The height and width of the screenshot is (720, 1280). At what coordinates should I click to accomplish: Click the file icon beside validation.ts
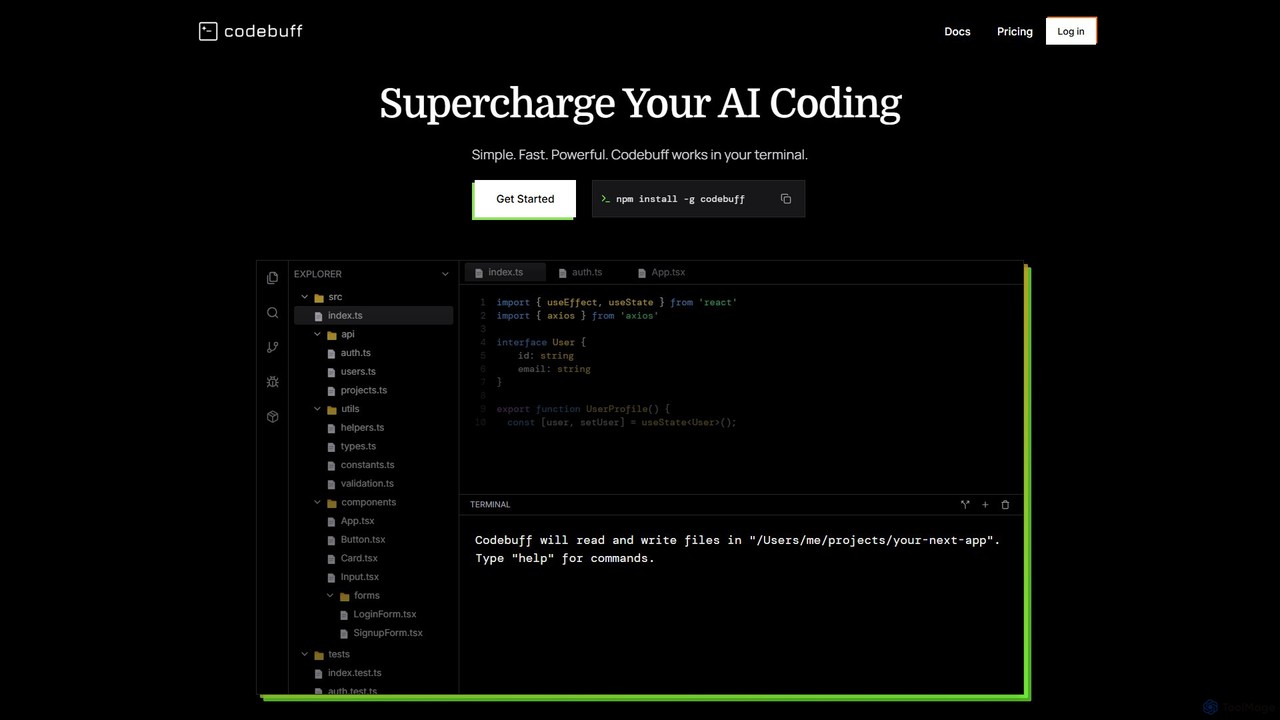(x=332, y=484)
